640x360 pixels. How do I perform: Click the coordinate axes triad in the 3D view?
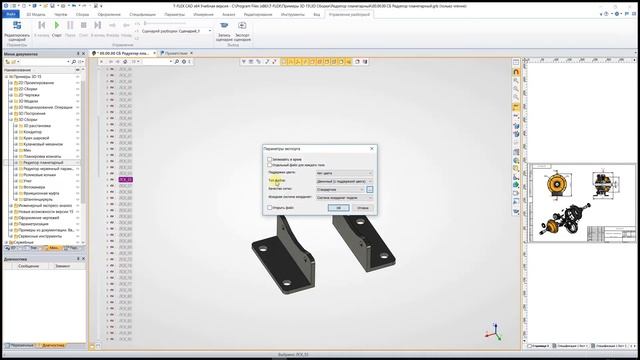point(494,332)
